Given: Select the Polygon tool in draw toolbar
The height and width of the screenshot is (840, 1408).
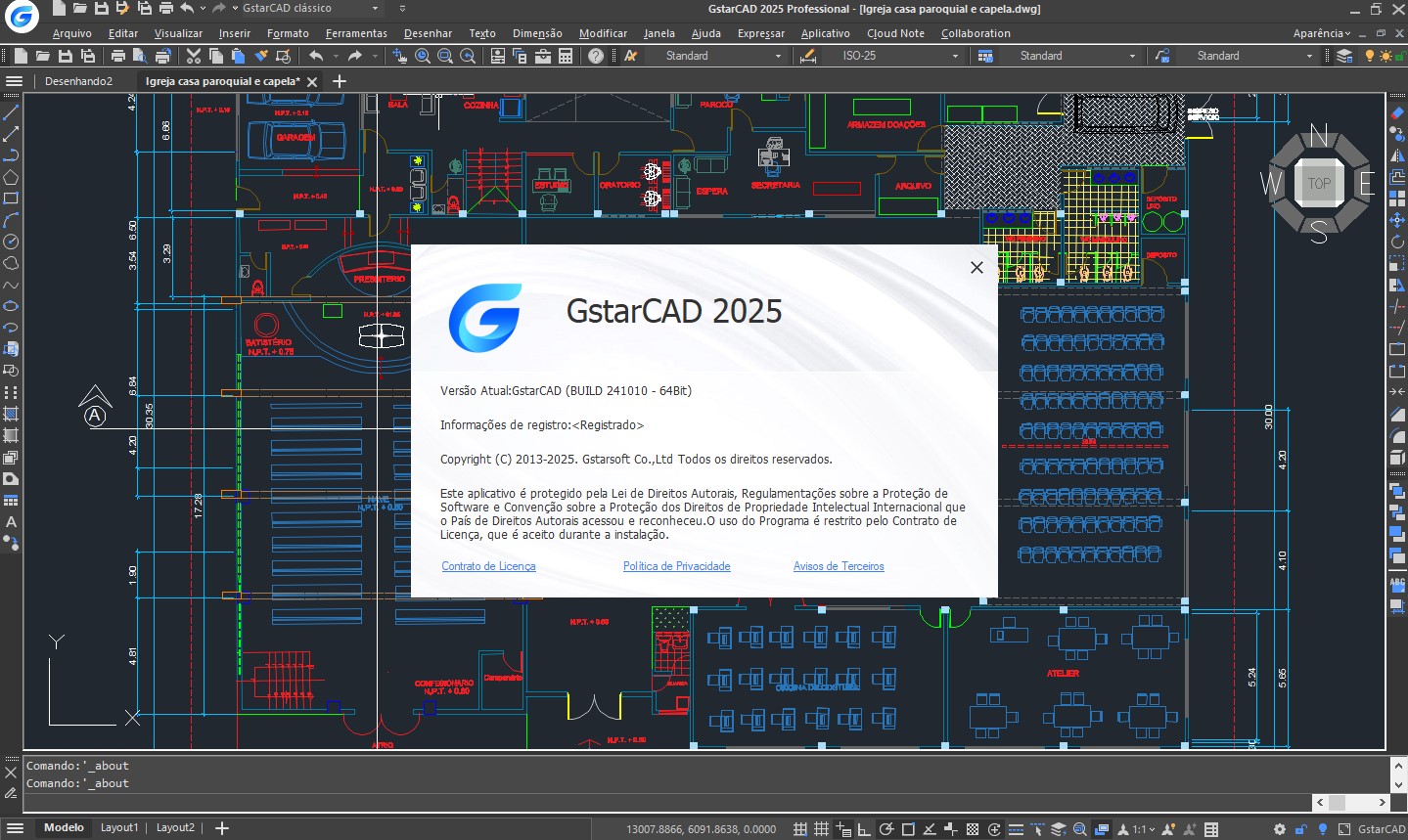Looking at the screenshot, I should click(11, 177).
